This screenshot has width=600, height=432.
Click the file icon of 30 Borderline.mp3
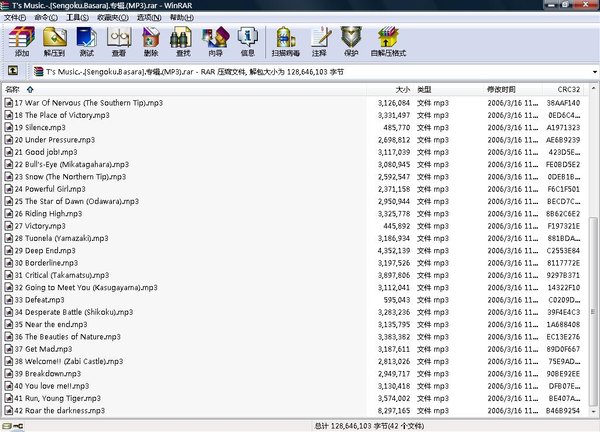(x=8, y=263)
